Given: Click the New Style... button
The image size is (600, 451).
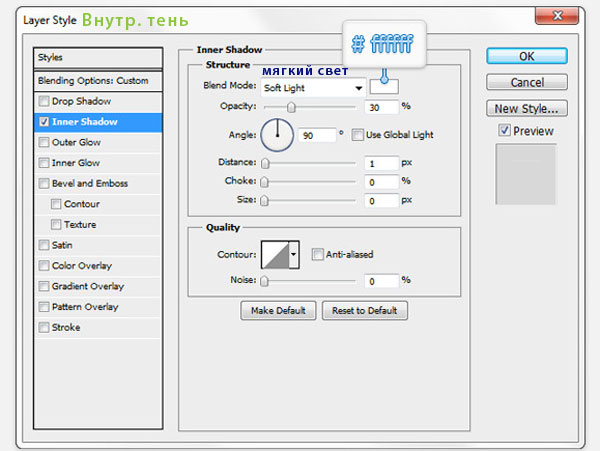Looking at the screenshot, I should (526, 108).
